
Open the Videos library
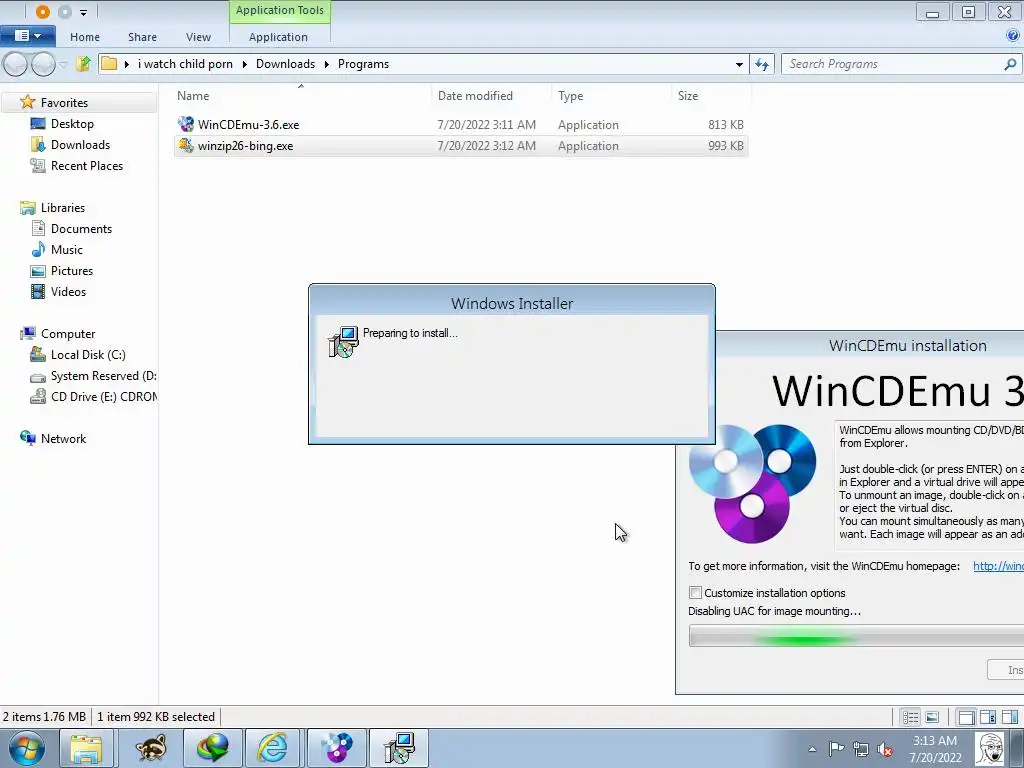coord(68,291)
